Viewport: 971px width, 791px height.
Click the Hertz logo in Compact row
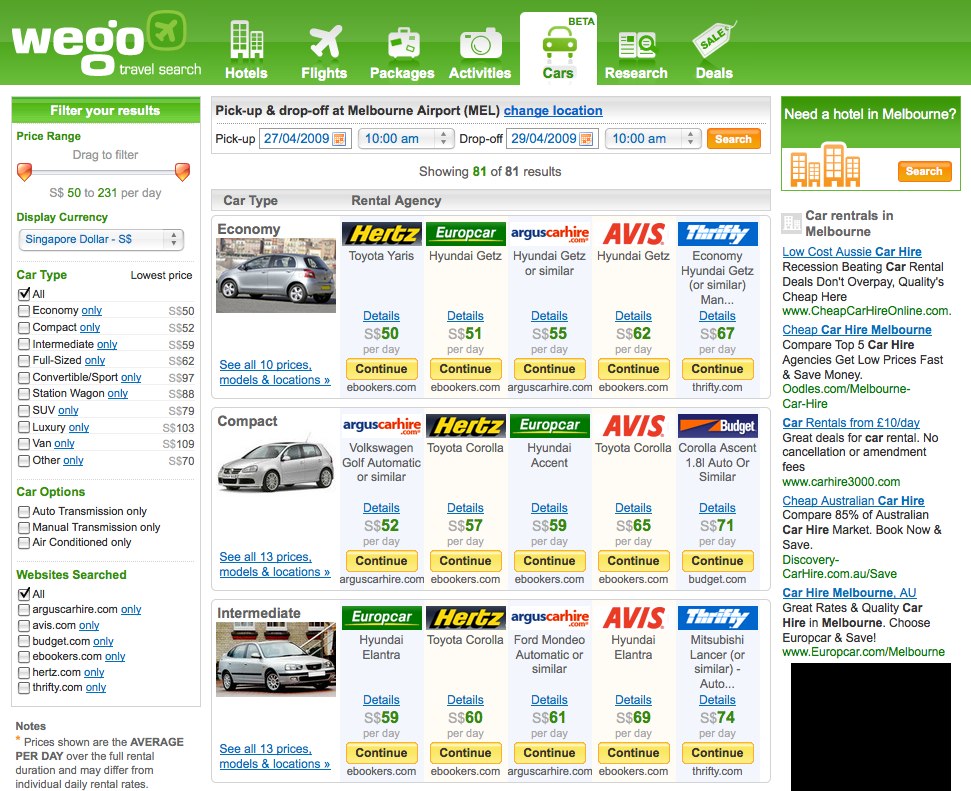(x=466, y=426)
